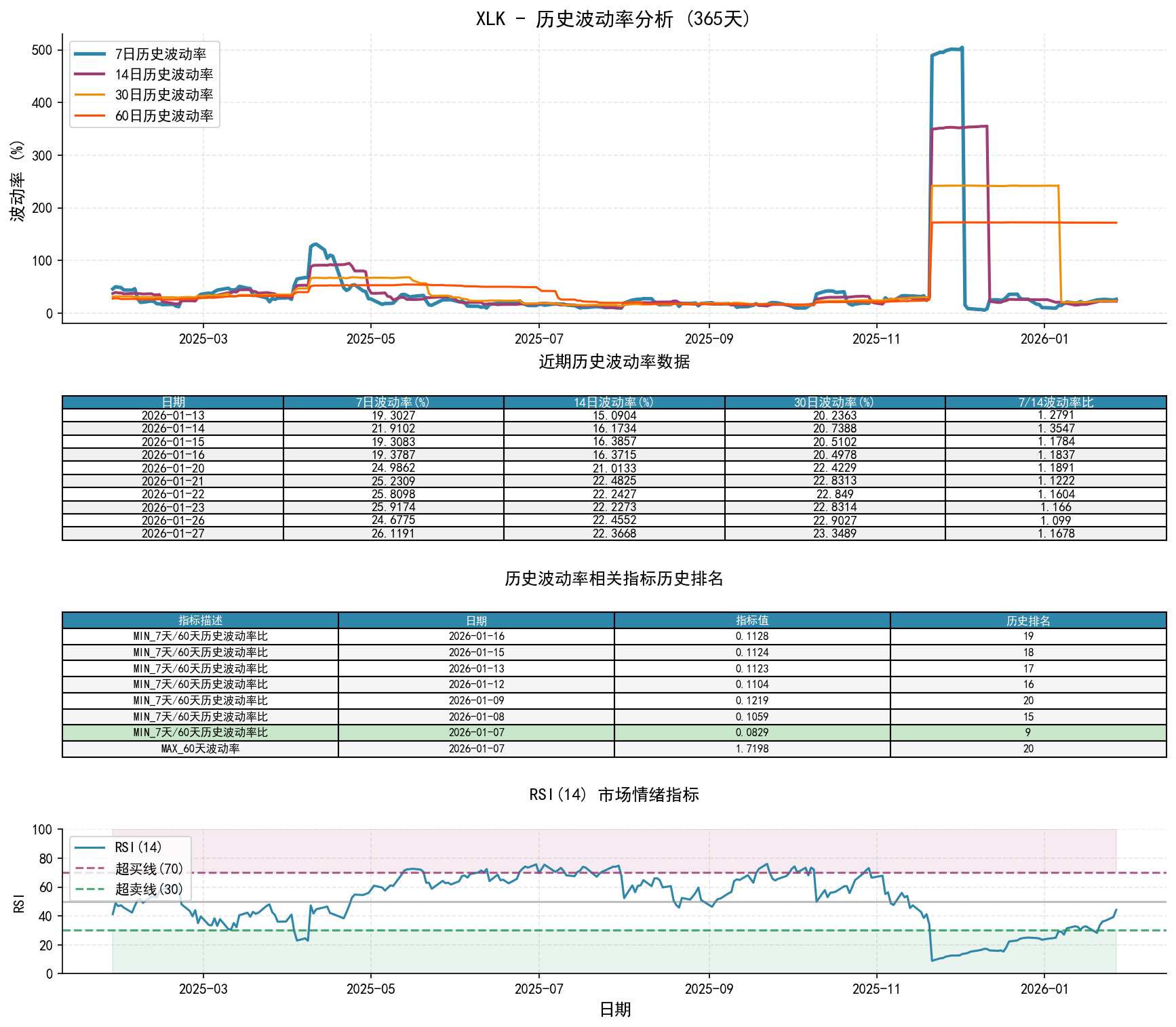This screenshot has height=1027, width=1176.
Task: Select the MAX_60天波动率 row label
Action: coord(200,749)
